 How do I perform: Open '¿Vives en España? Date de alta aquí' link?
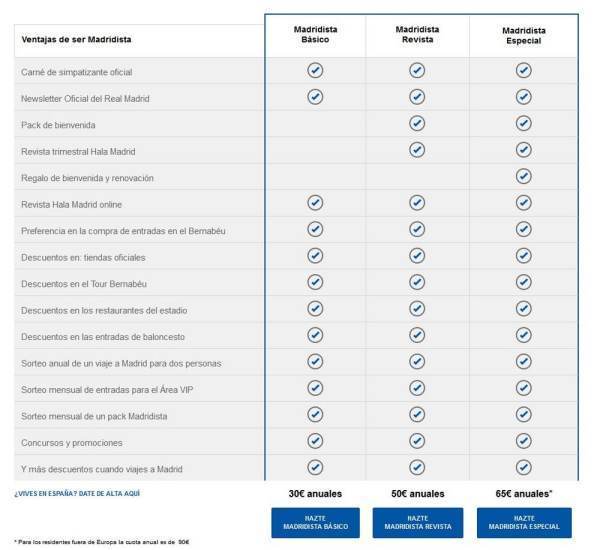77,493
